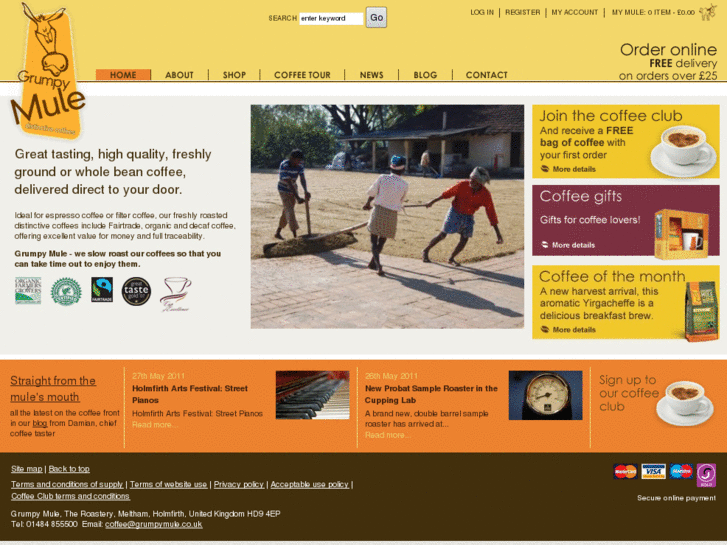
Task: Open Terms of website use
Action: (x=168, y=484)
